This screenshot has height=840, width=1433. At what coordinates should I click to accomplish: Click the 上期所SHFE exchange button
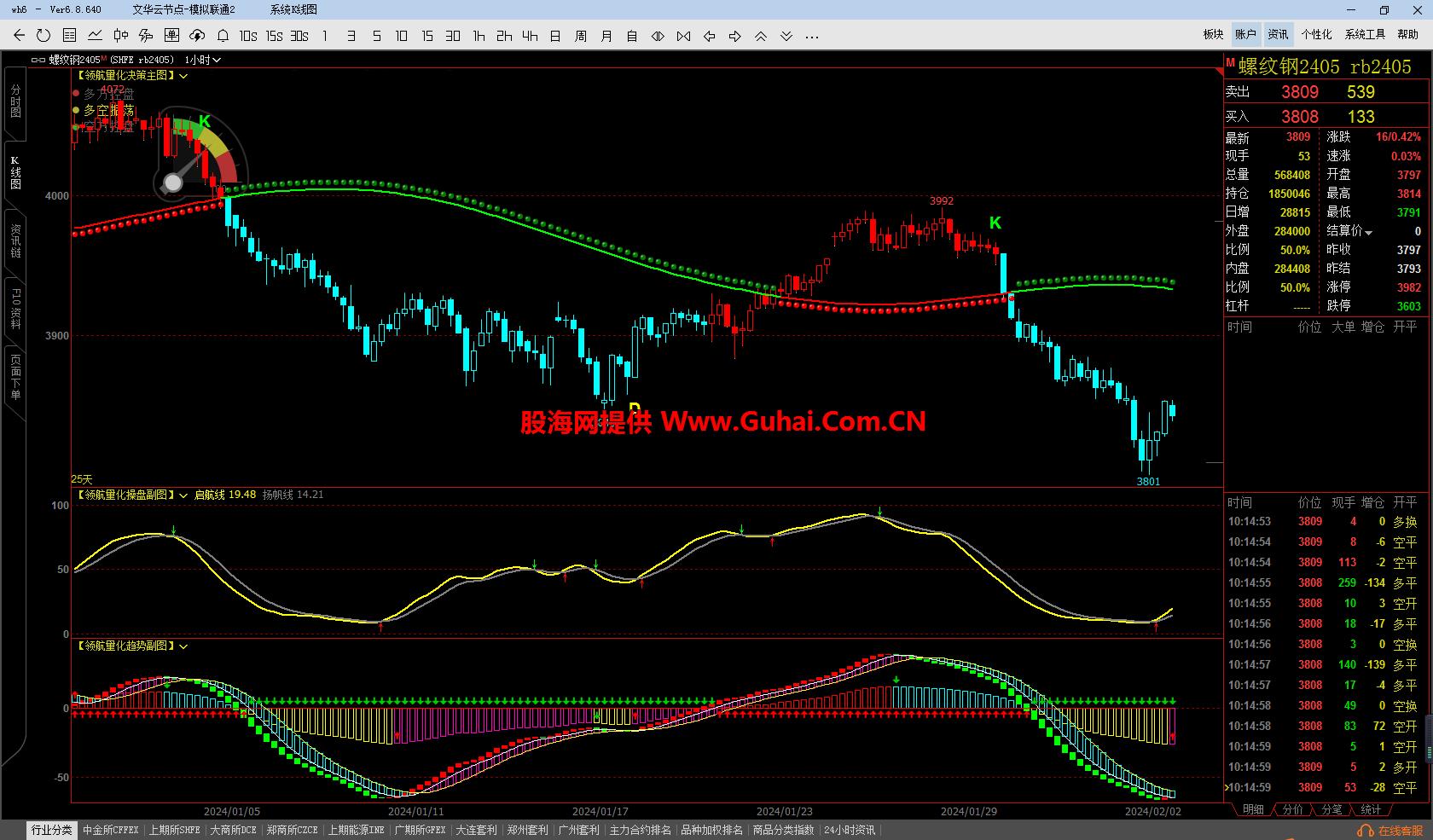point(174,830)
